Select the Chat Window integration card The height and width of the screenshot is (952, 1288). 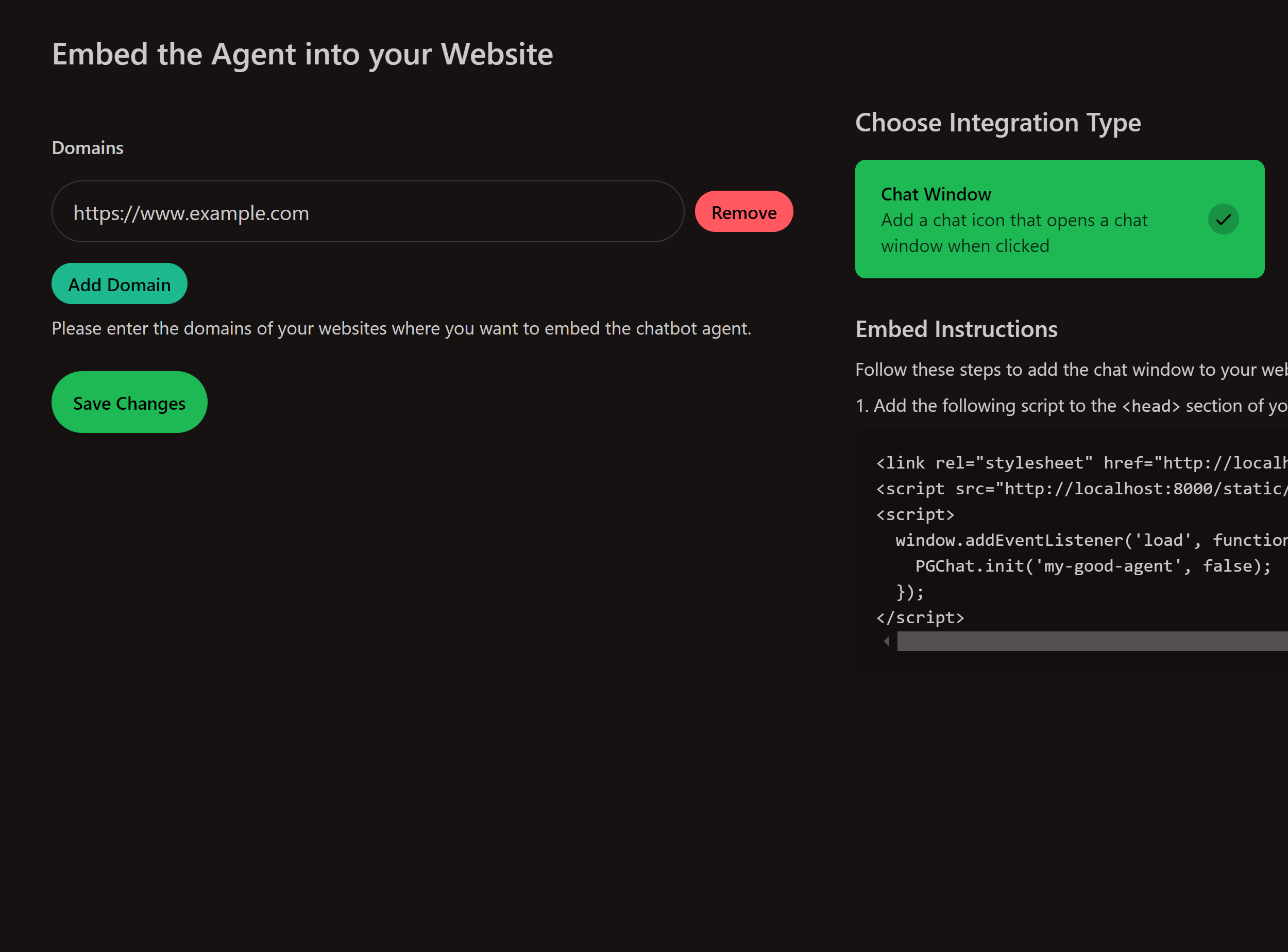click(x=1059, y=219)
